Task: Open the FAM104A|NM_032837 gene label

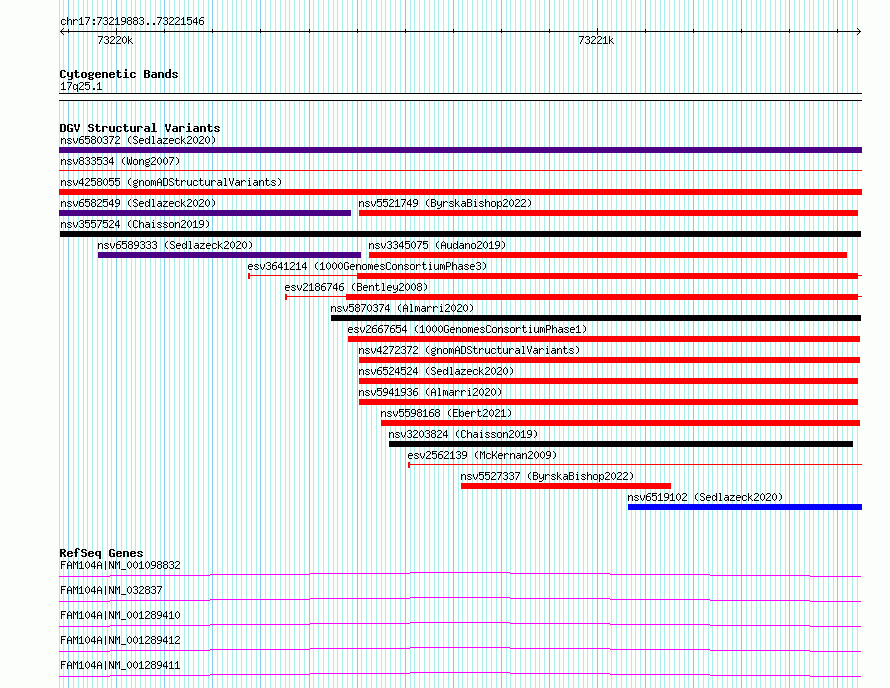Action: pos(111,590)
